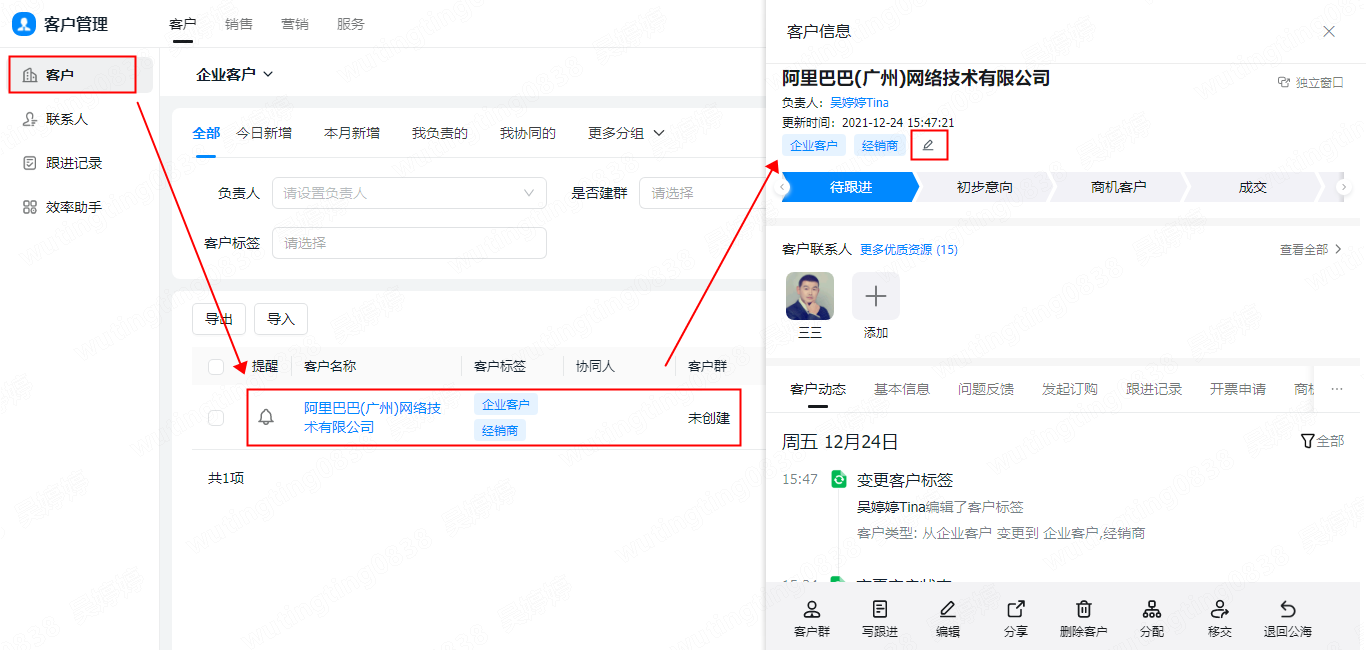
Task: Click the 未创建 customer group cell
Action: (x=709, y=418)
